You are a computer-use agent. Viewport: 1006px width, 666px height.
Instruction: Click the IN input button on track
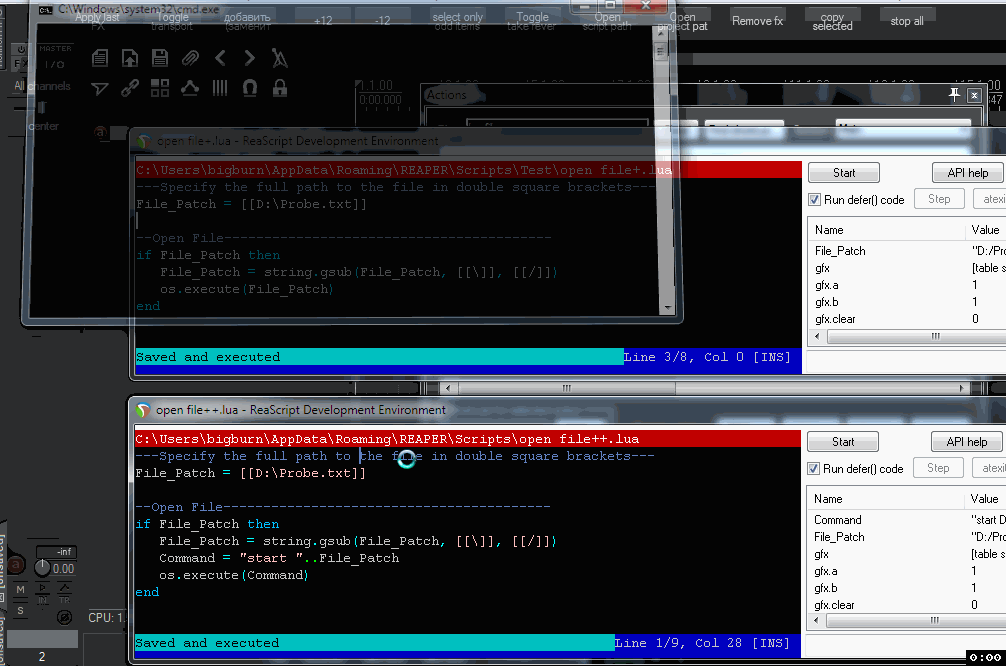tap(42, 601)
